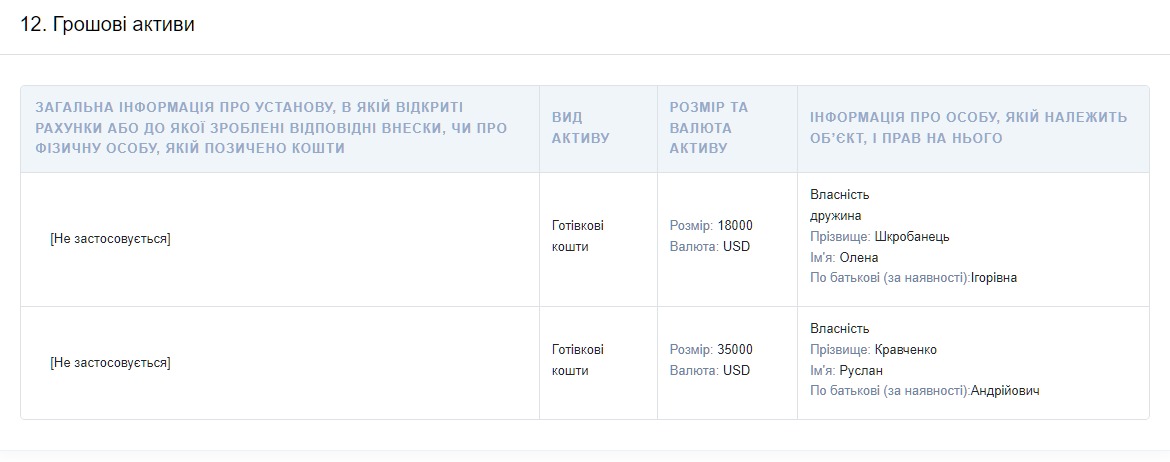The width and height of the screenshot is (1170, 462).
Task: Click the "Розмір та валюта активу" header
Action: [x=709, y=127]
